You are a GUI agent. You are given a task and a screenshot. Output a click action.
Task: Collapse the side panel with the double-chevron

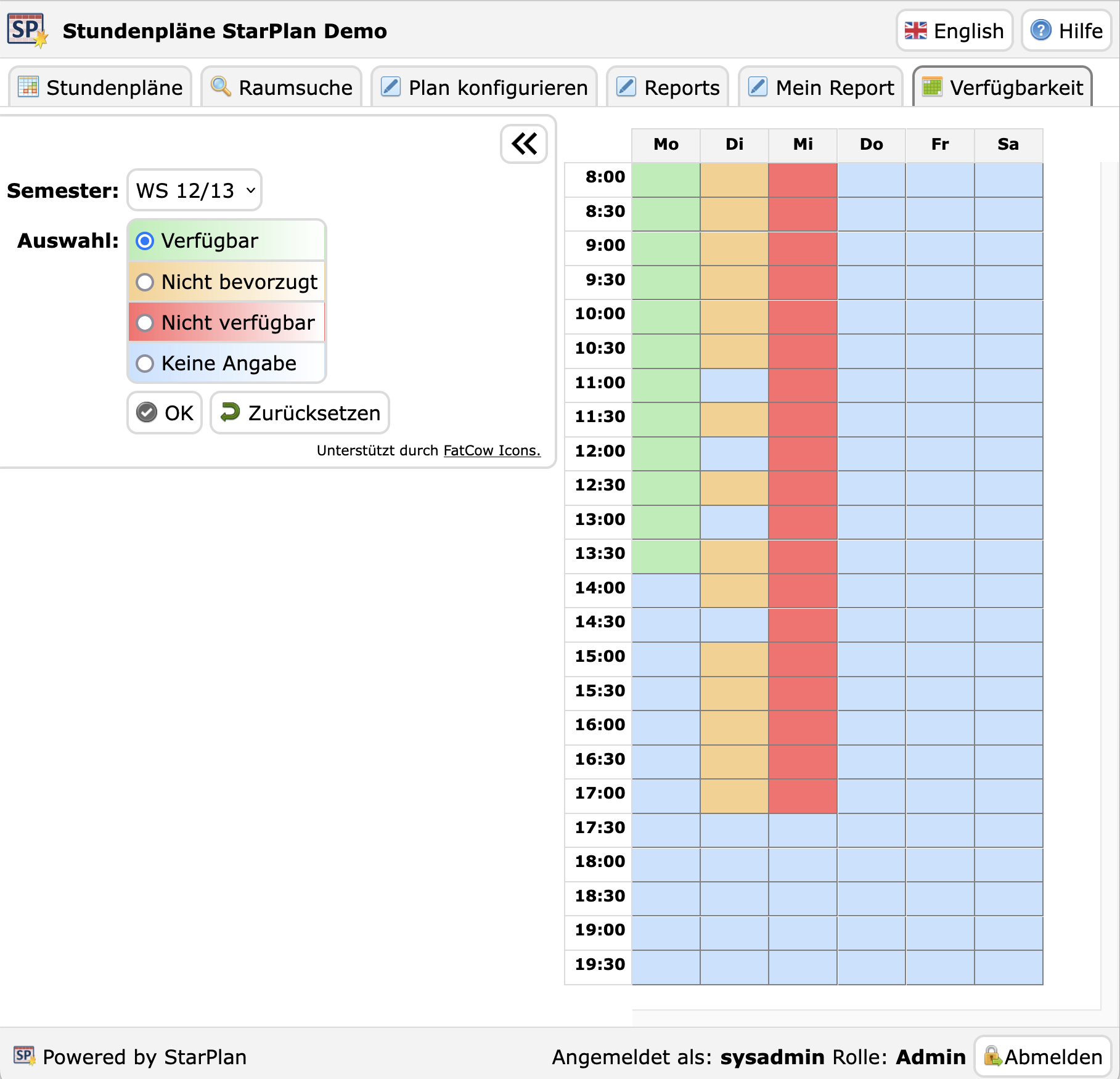click(x=524, y=144)
